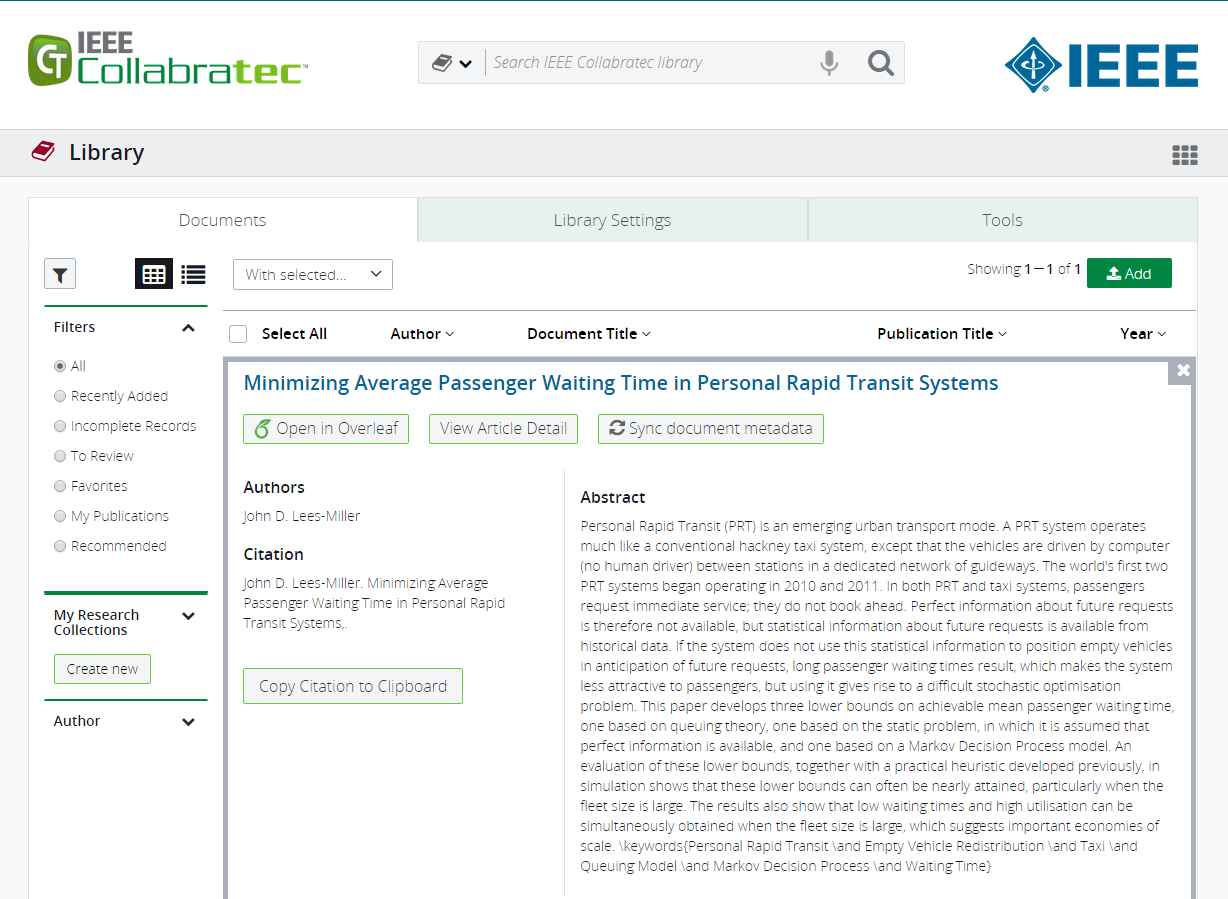Switch to list view of documents
Viewport: 1228px width, 899px height.
(x=193, y=273)
